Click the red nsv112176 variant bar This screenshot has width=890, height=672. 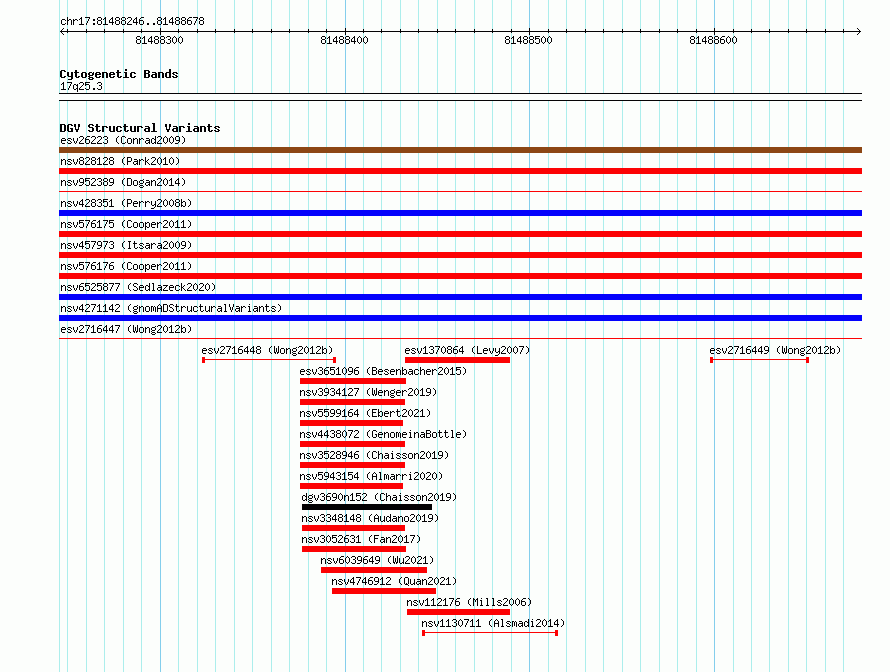coord(459,612)
